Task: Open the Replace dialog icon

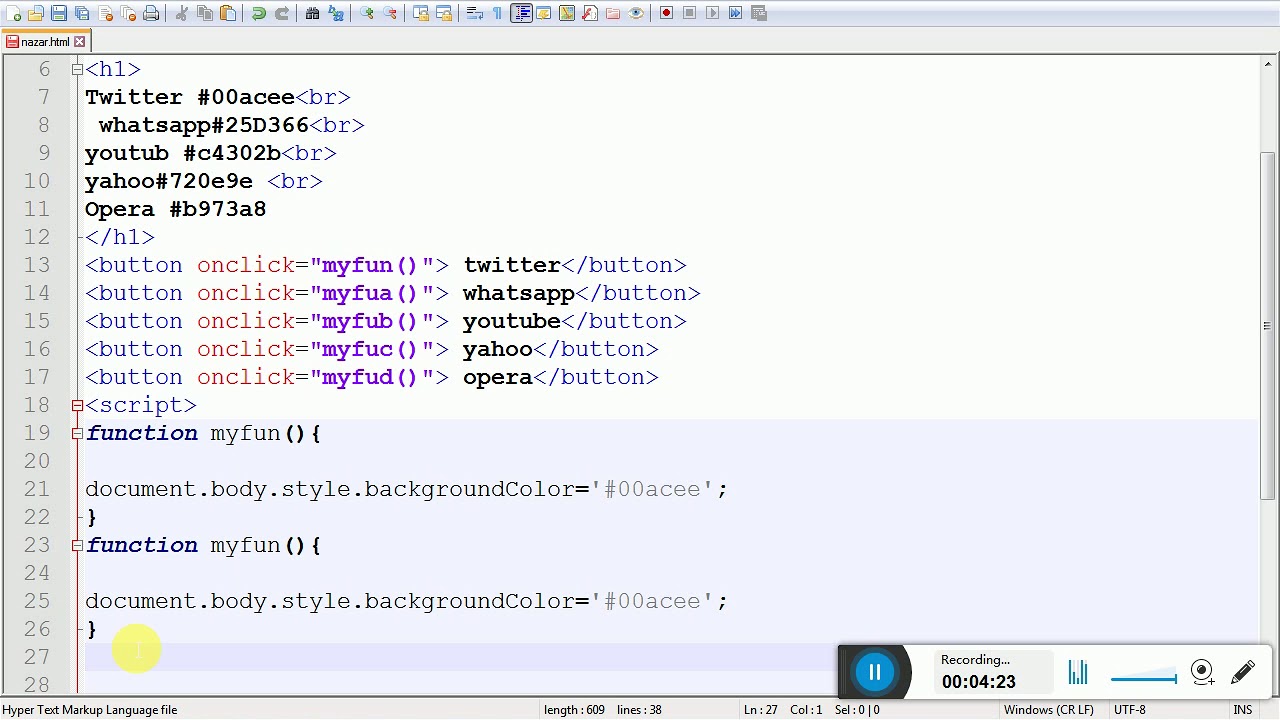Action: click(336, 13)
